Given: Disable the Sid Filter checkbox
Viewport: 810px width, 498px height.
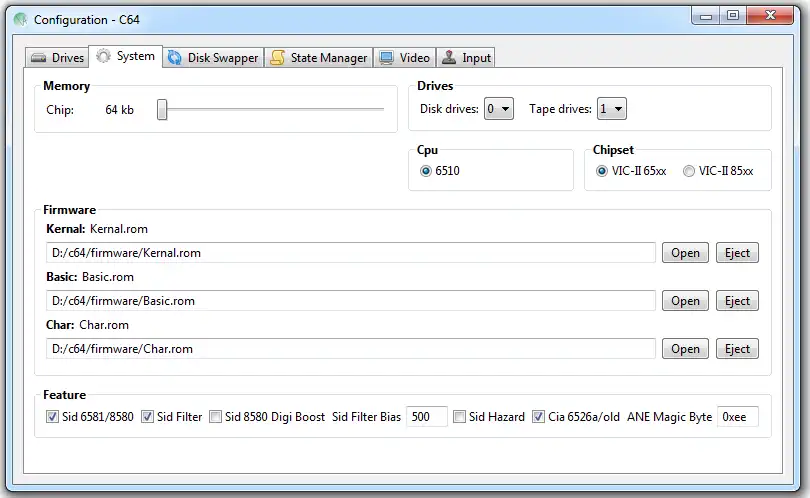Looking at the screenshot, I should pyautogui.click(x=147, y=416).
